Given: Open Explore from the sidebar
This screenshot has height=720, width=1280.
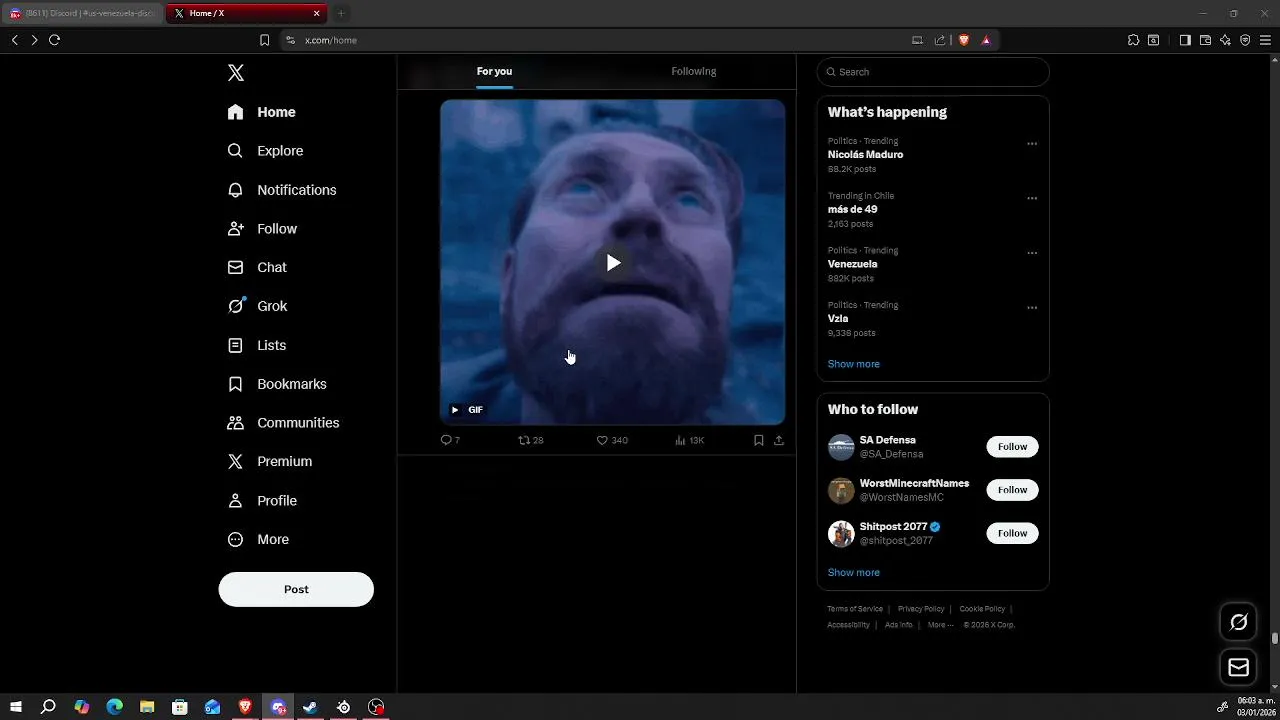Looking at the screenshot, I should click(265, 151).
